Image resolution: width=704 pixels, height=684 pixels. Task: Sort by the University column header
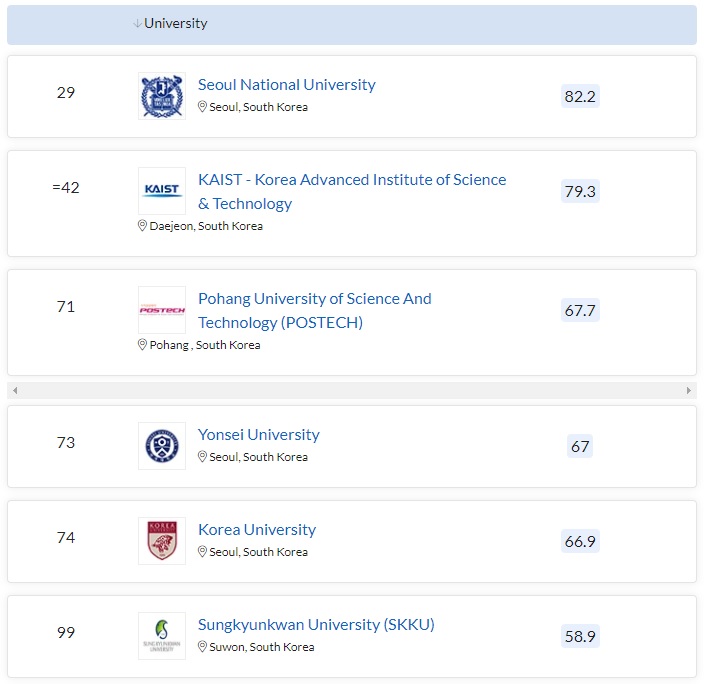pos(175,23)
